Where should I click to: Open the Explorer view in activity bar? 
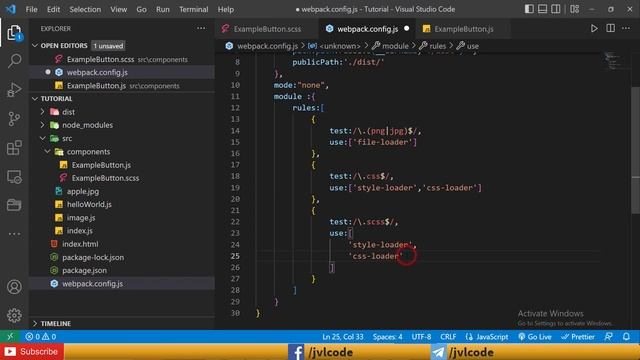tap(14, 33)
